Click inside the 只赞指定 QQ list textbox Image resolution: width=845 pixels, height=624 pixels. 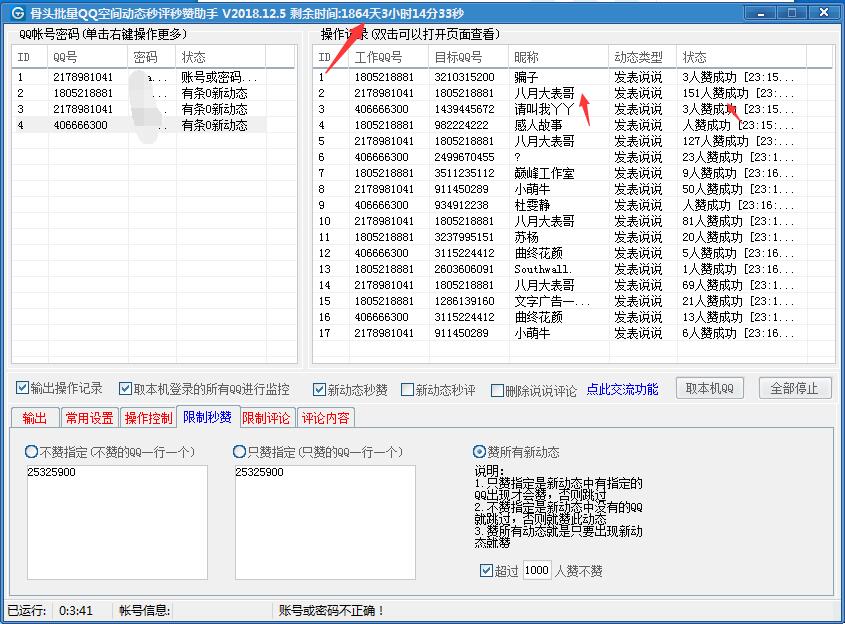click(x=325, y=522)
